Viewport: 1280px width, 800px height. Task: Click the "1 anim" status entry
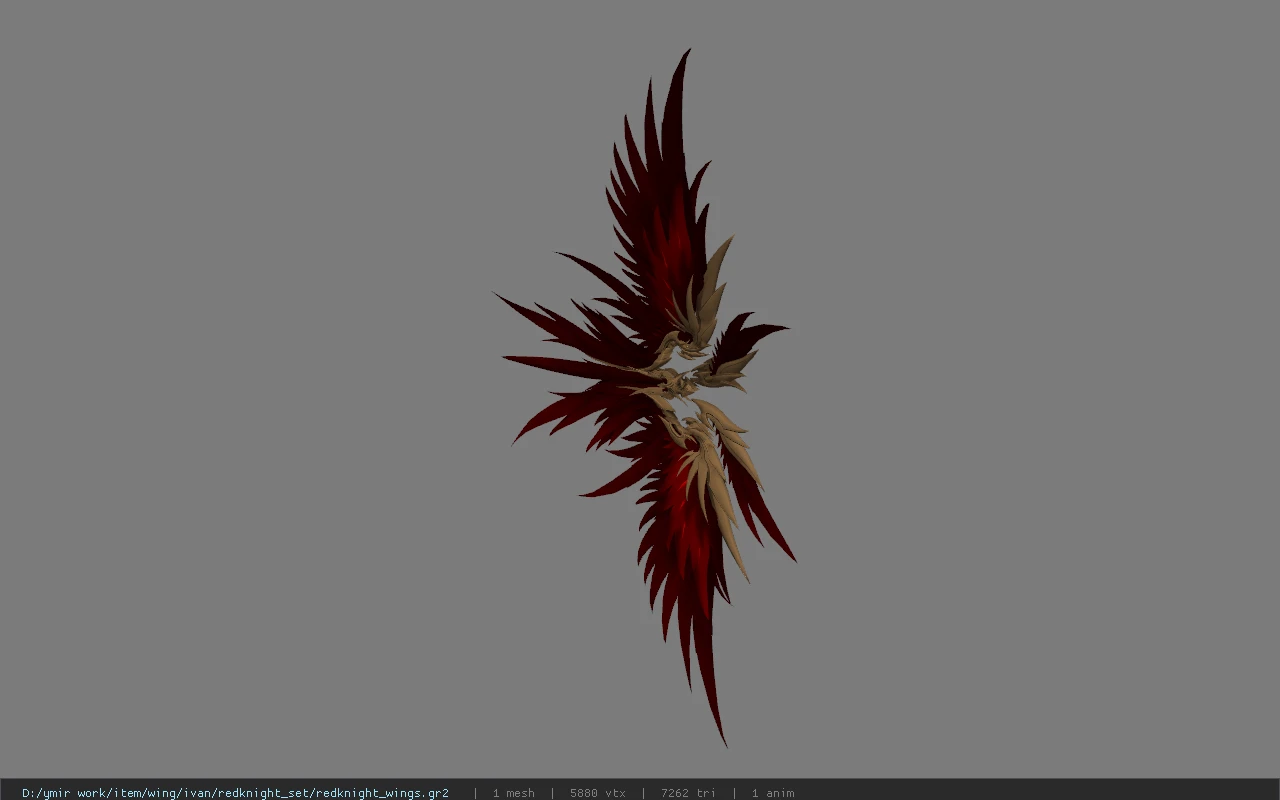tap(773, 793)
